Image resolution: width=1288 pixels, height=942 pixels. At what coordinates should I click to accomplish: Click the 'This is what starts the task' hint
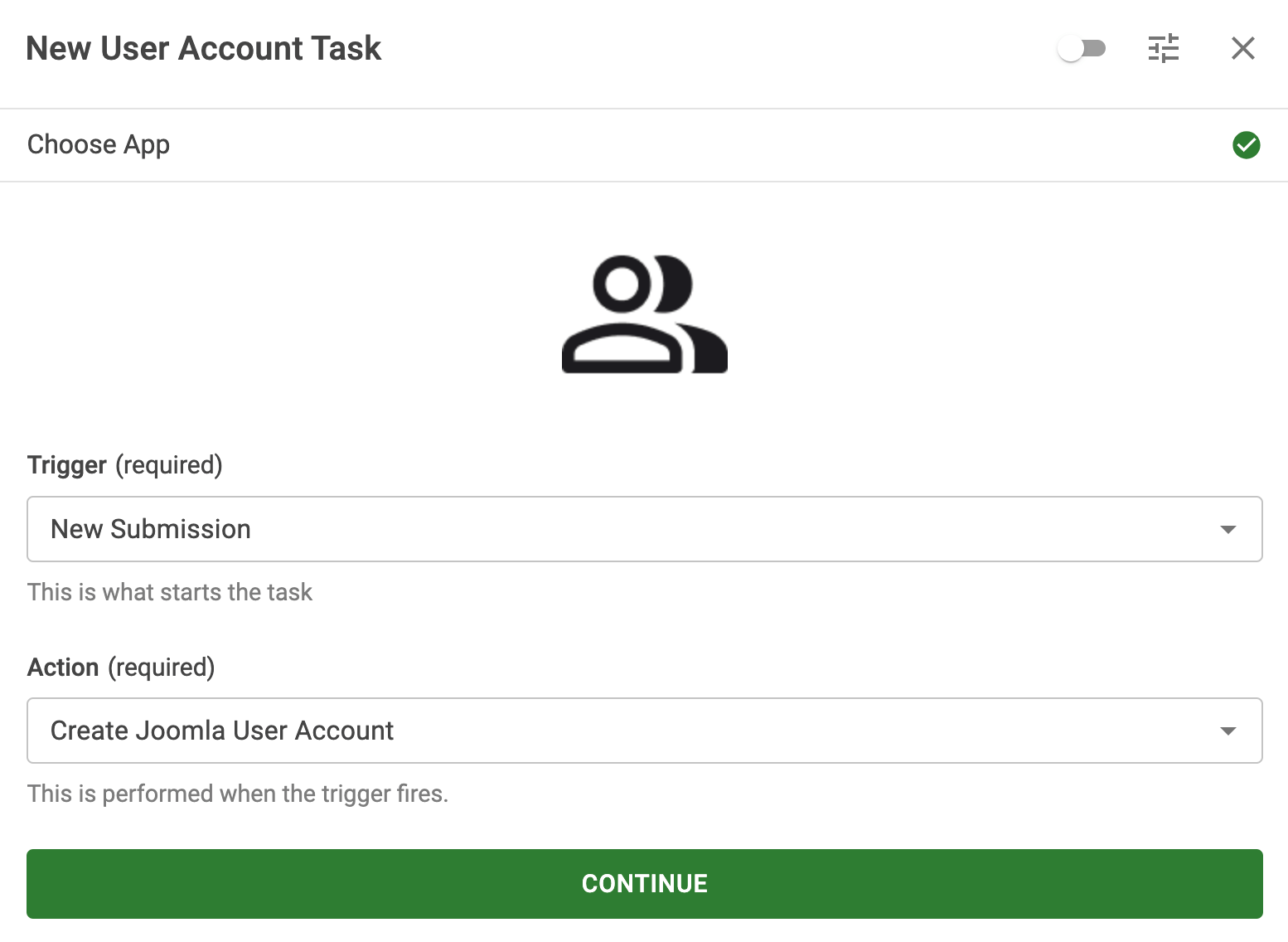170,592
